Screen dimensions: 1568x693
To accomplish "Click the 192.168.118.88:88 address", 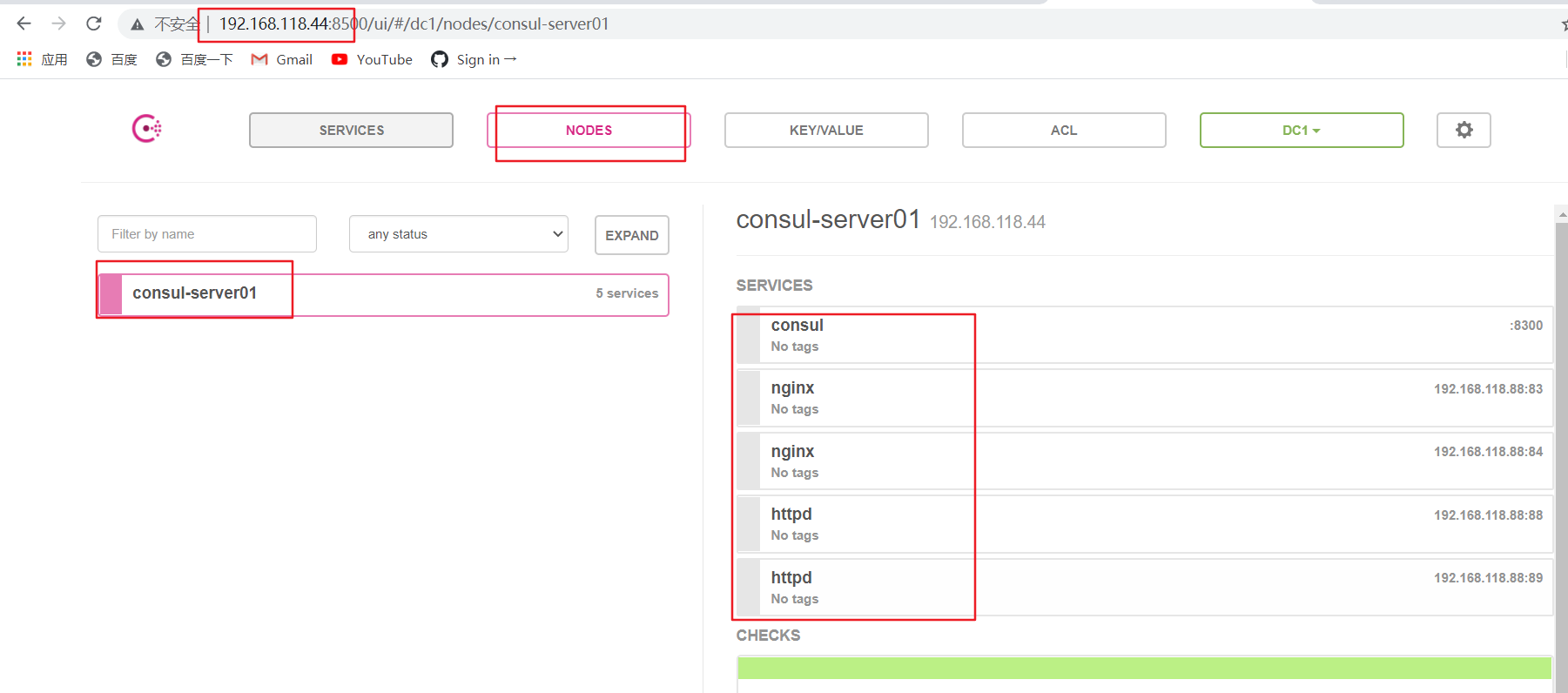I will point(1489,515).
